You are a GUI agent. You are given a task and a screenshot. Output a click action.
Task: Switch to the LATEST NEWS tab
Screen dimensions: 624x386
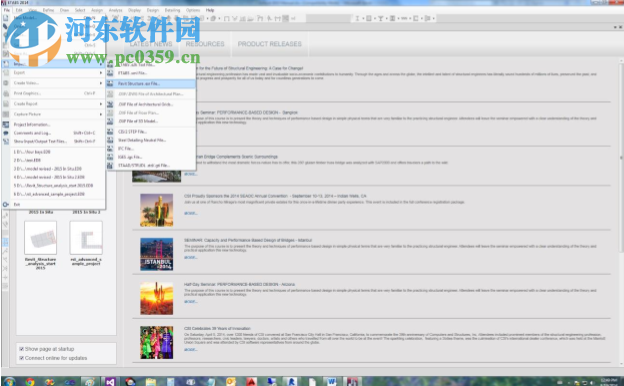pyautogui.click(x=151, y=44)
